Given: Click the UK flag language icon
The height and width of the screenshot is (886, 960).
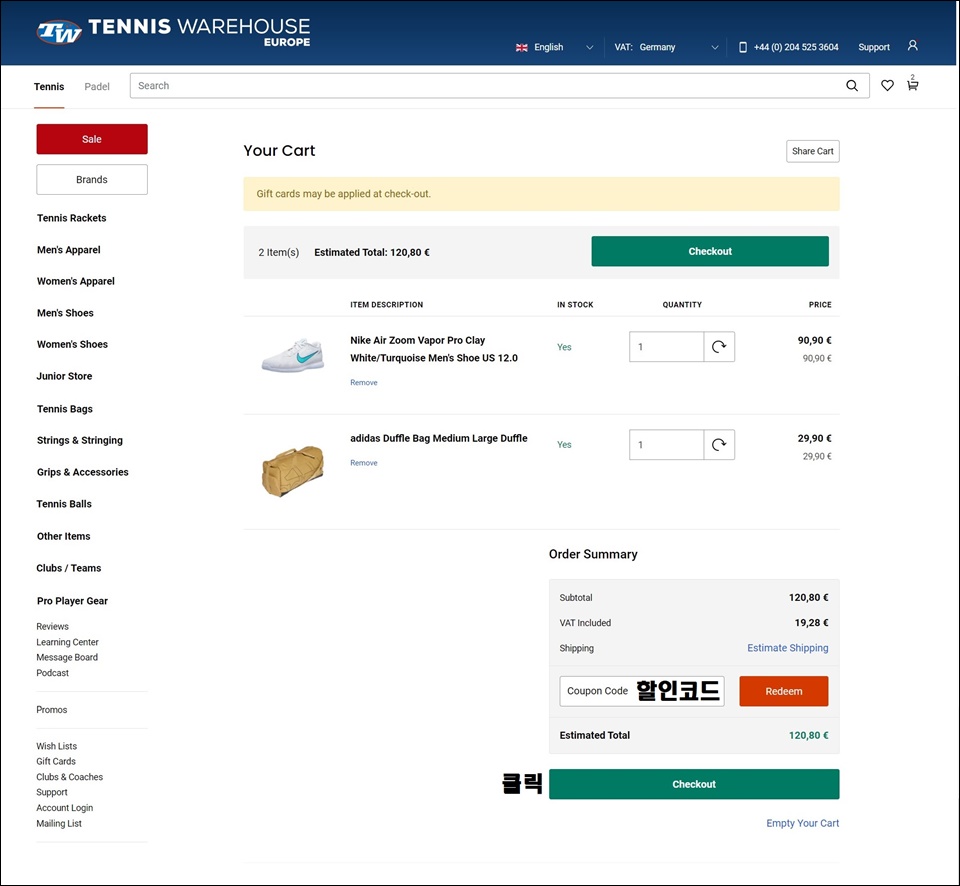Looking at the screenshot, I should [522, 47].
